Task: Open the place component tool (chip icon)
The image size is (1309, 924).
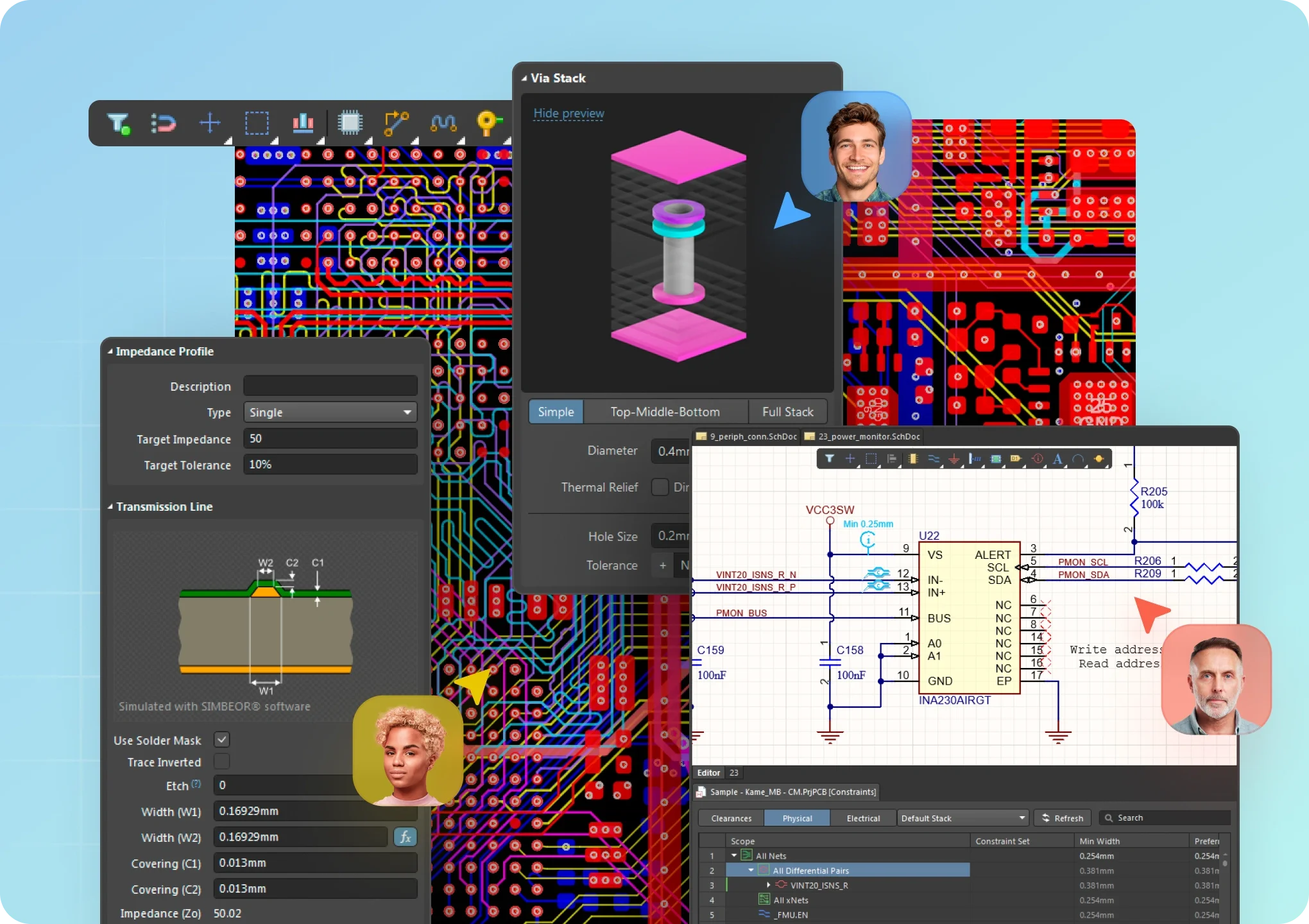Action: coord(350,123)
